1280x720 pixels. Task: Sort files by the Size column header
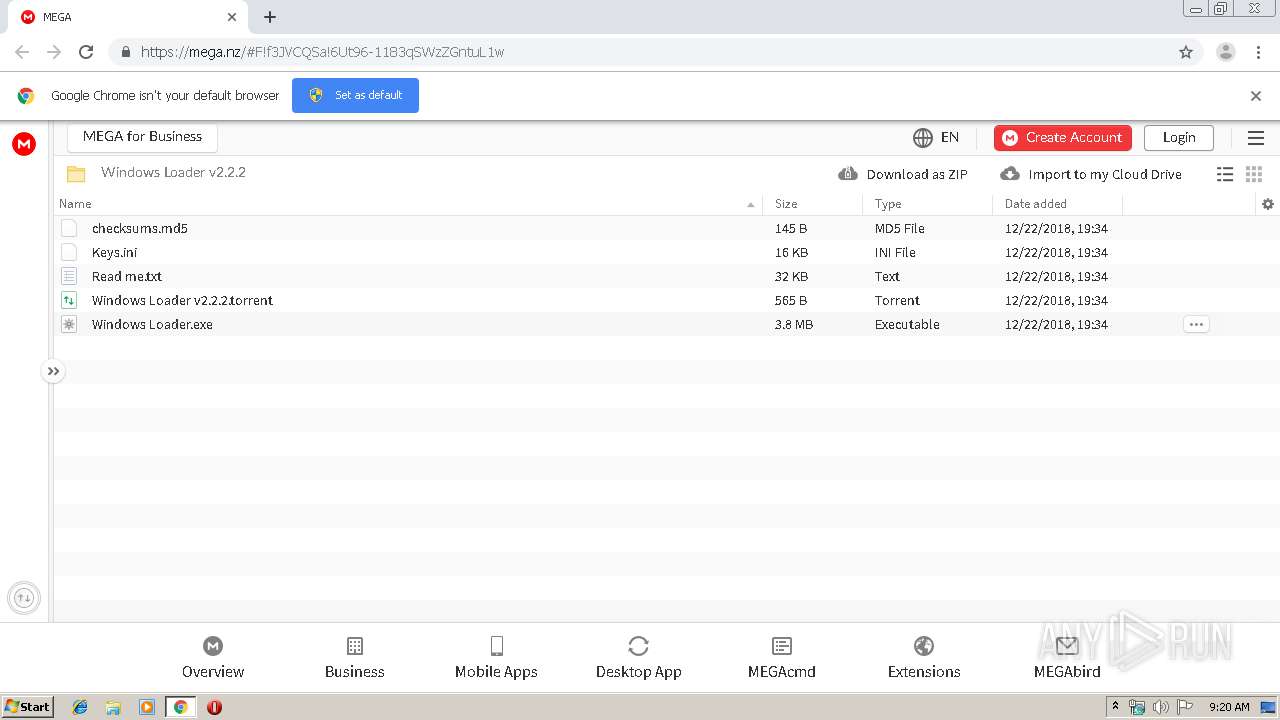(813, 204)
